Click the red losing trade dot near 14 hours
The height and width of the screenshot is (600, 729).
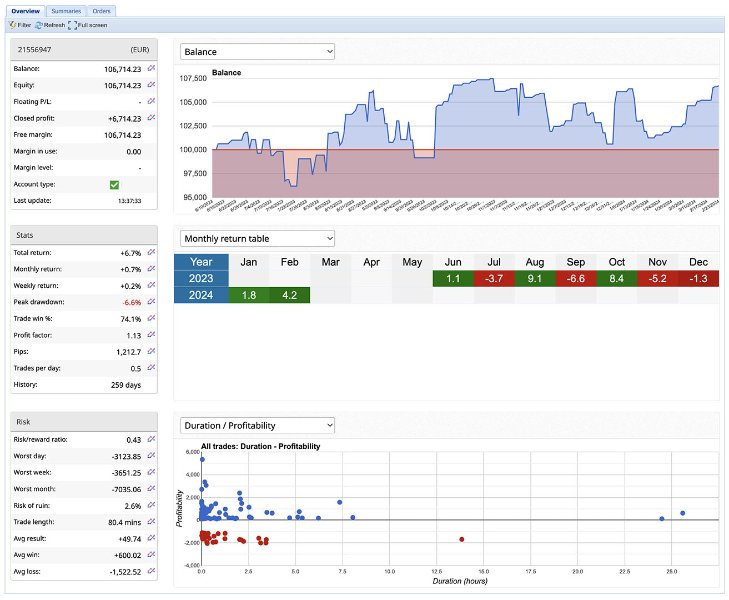click(x=462, y=540)
